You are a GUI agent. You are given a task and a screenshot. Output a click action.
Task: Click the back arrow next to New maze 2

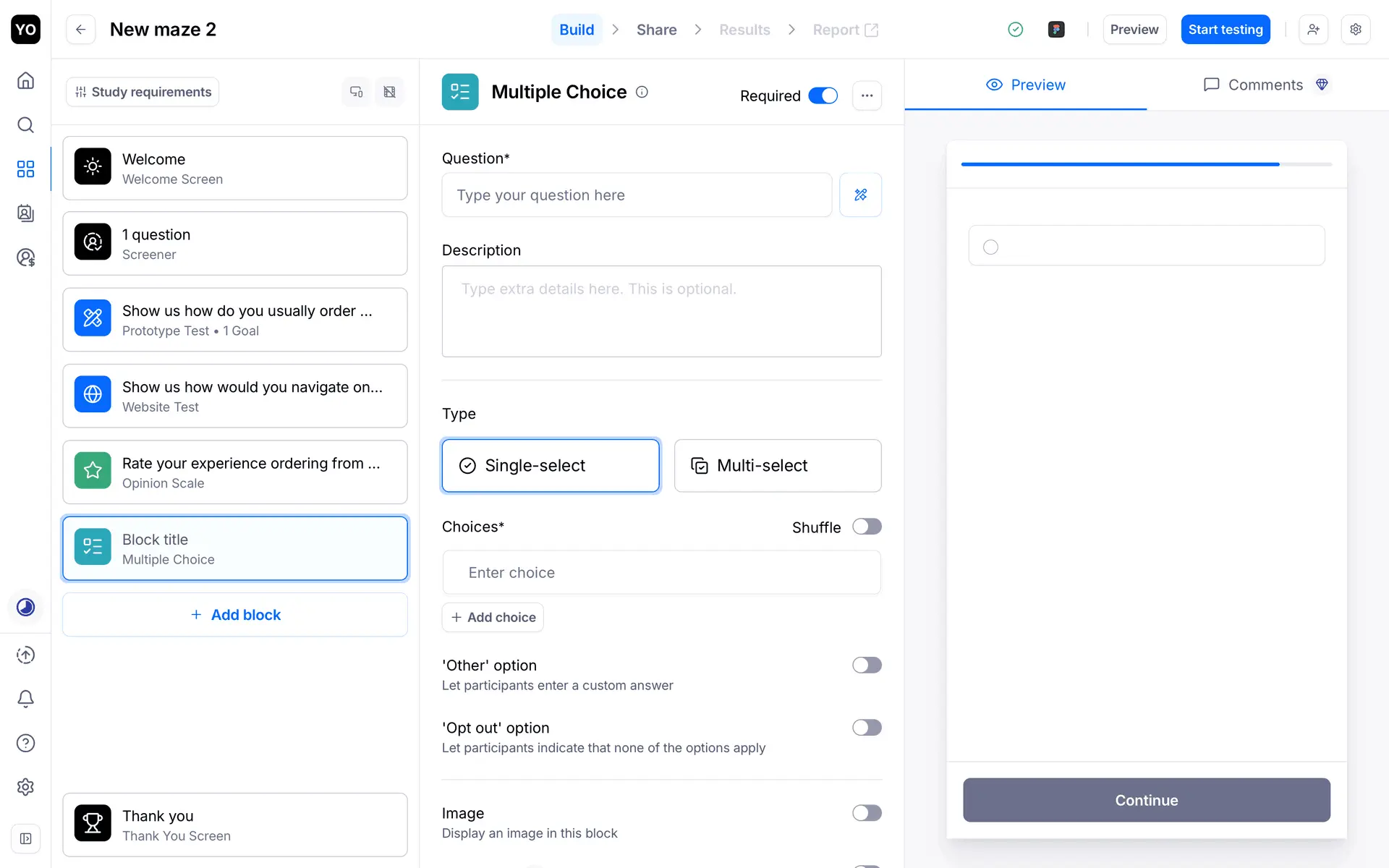(x=80, y=30)
